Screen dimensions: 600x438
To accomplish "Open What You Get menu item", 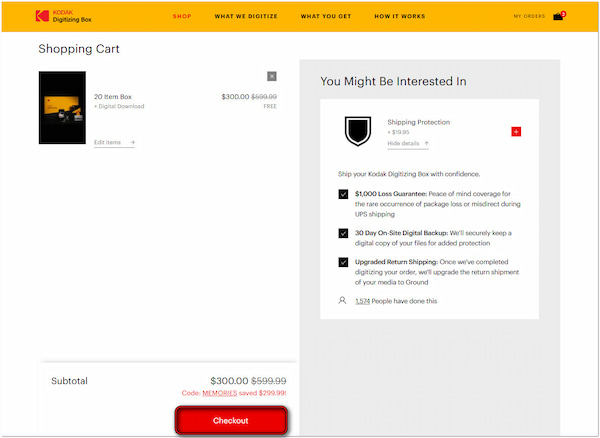I will click(326, 16).
